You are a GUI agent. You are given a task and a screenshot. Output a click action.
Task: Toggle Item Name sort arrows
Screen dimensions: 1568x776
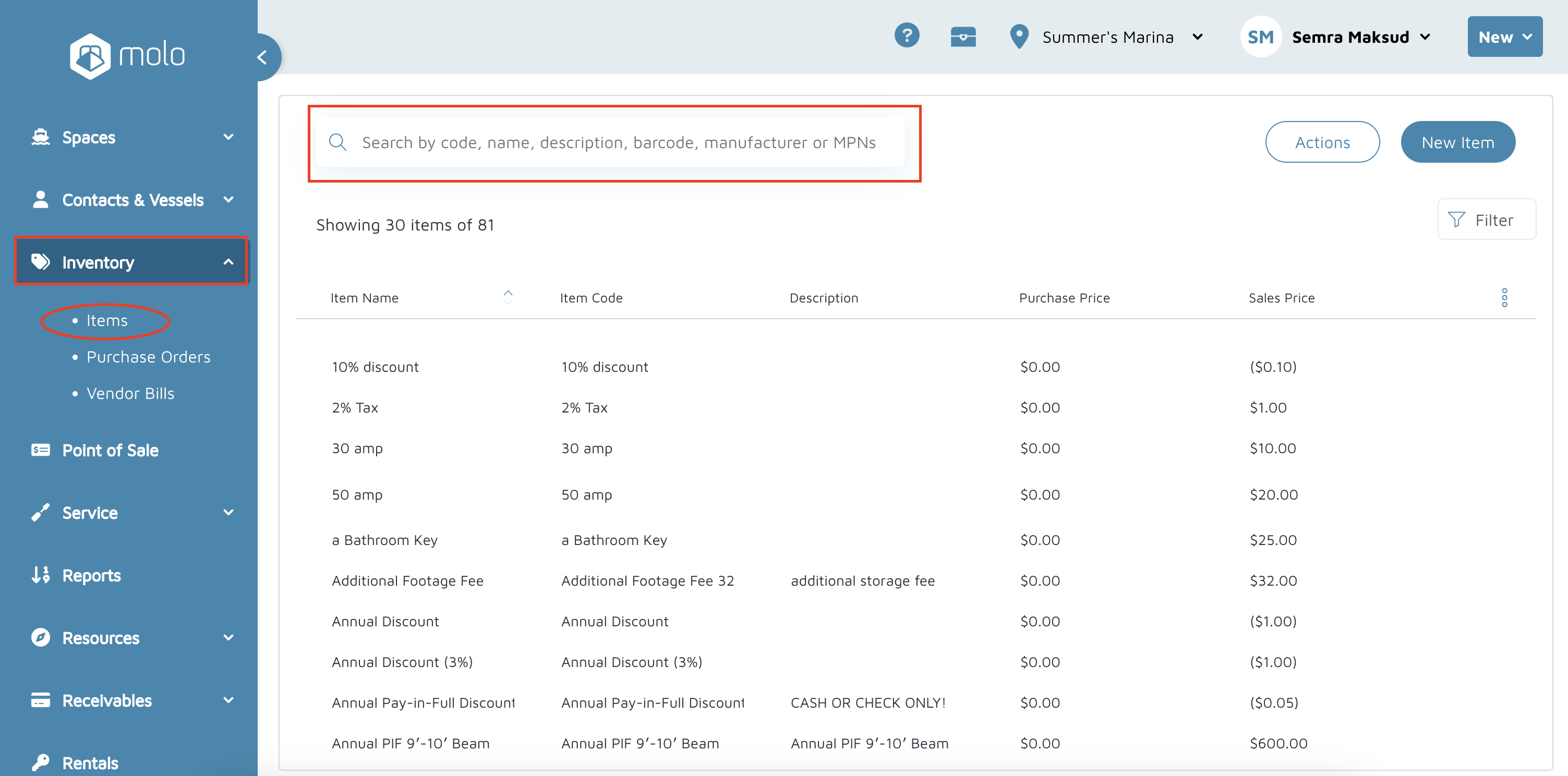(x=508, y=297)
